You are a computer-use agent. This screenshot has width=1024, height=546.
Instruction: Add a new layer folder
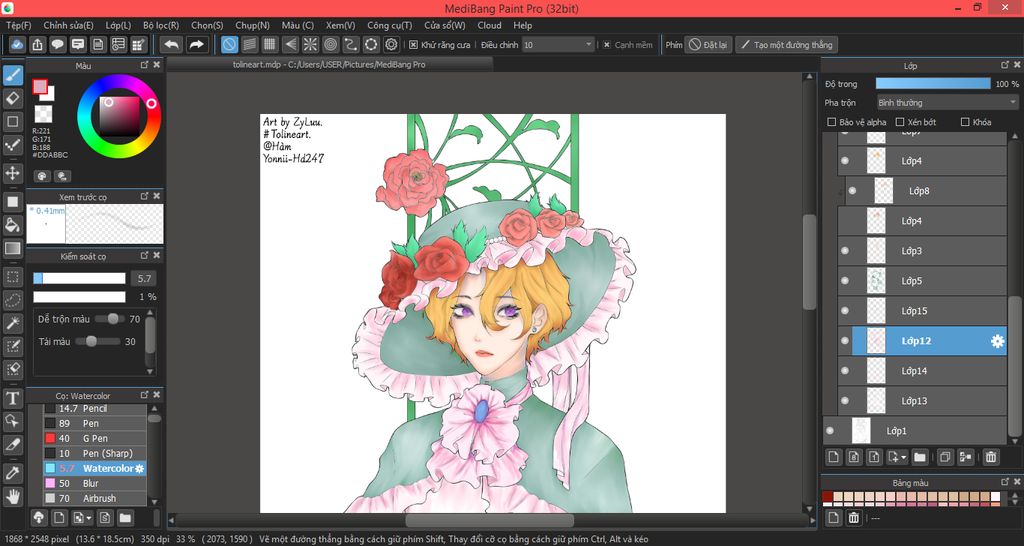point(920,457)
